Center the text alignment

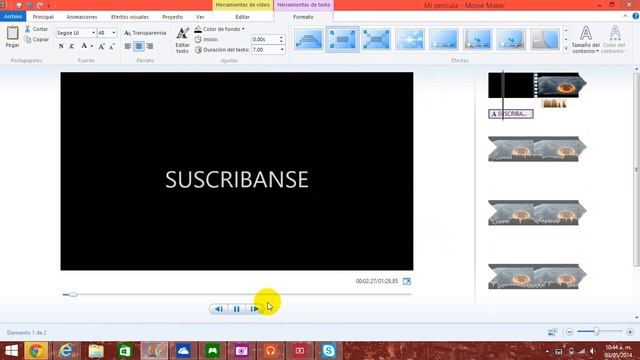pyautogui.click(x=139, y=46)
